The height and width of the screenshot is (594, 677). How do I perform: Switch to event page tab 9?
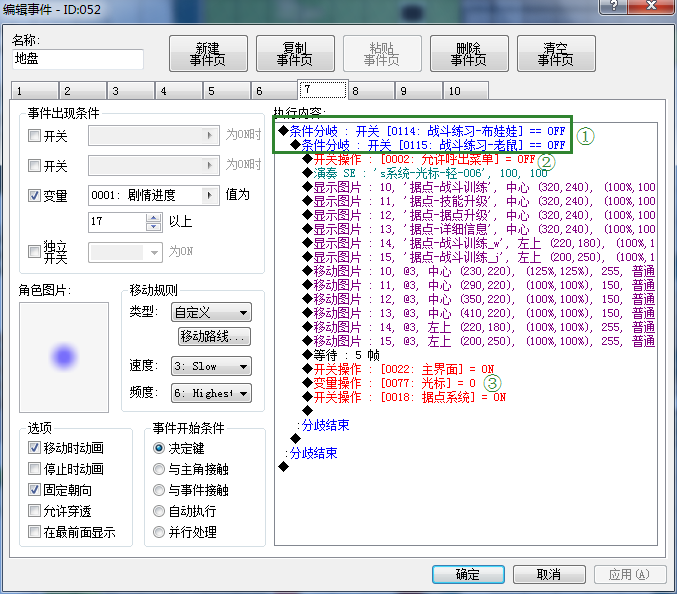click(419, 91)
